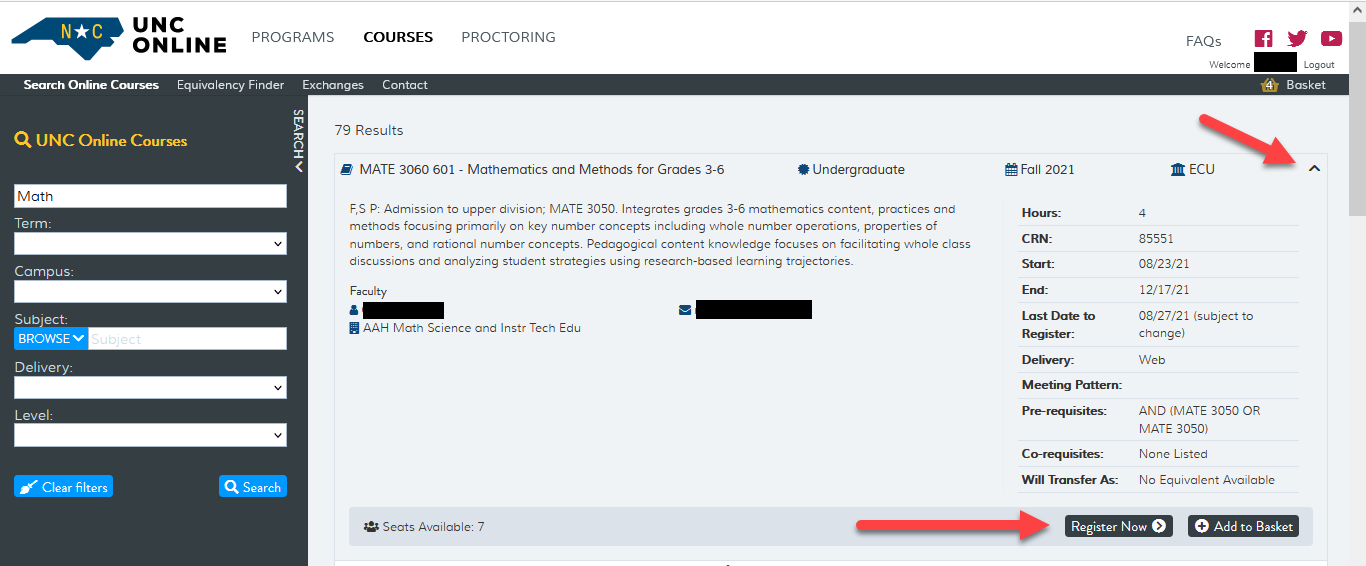Go to the Programs menu
The width and height of the screenshot is (1366, 566).
coord(292,37)
